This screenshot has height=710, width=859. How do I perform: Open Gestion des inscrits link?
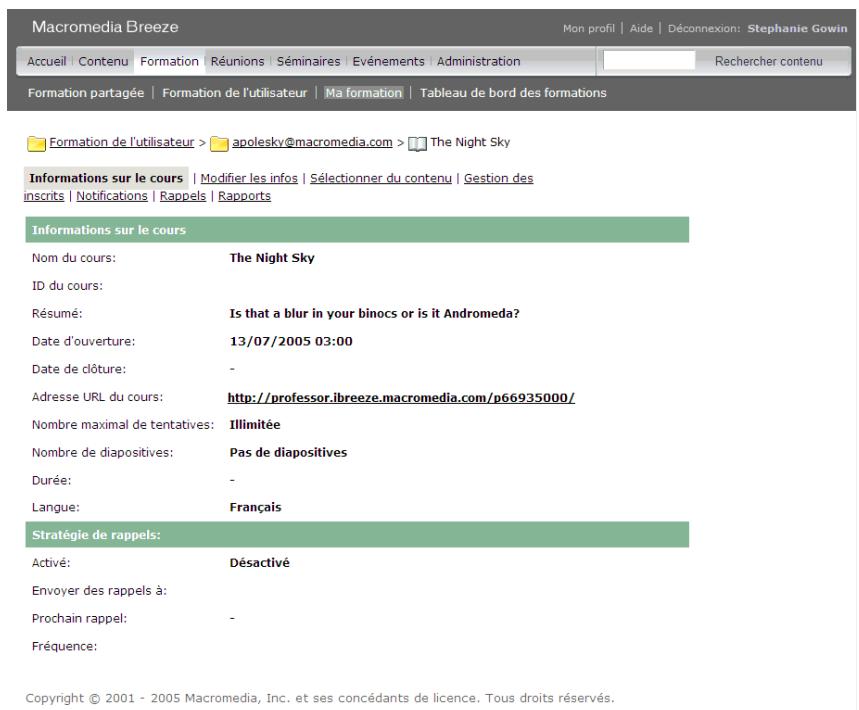(x=499, y=178)
